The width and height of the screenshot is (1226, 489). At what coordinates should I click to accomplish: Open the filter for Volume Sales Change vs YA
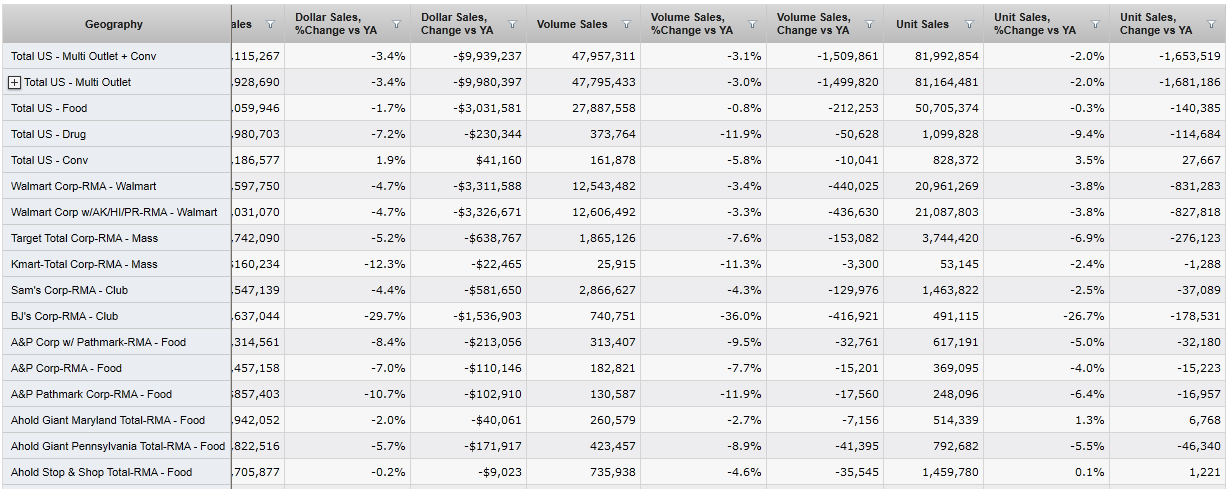point(869,24)
